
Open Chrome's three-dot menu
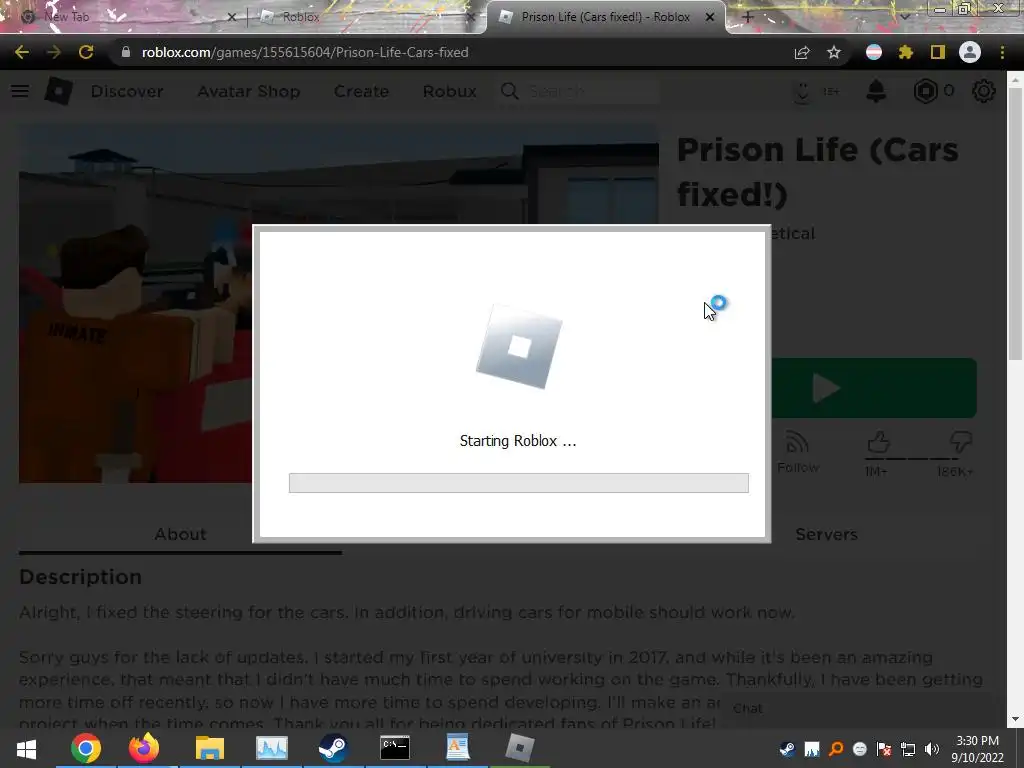[1002, 52]
